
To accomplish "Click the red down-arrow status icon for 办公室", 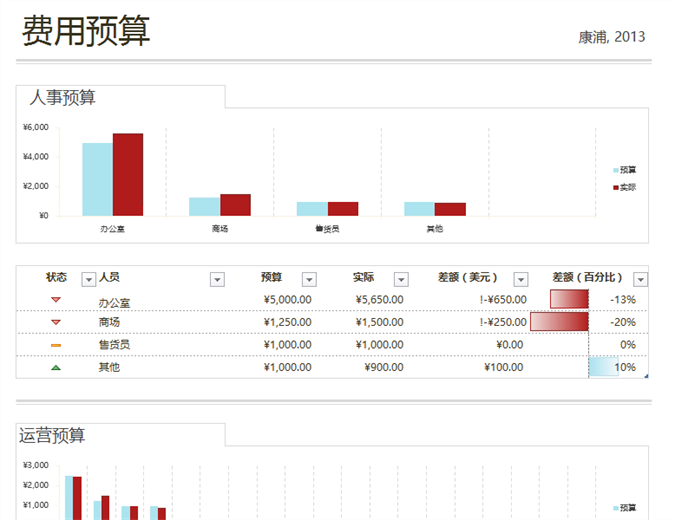I will tap(56, 300).
